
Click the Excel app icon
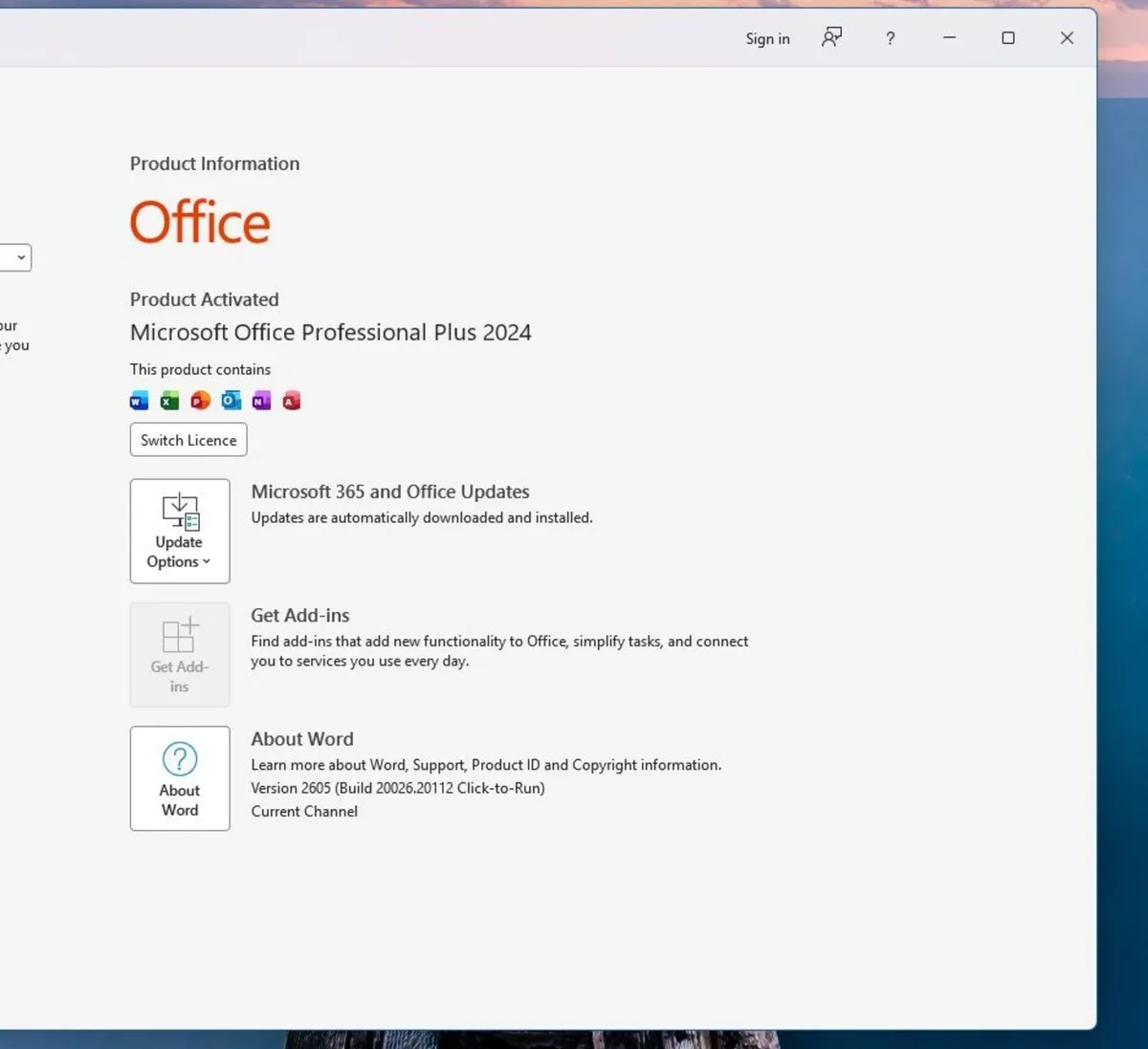170,401
